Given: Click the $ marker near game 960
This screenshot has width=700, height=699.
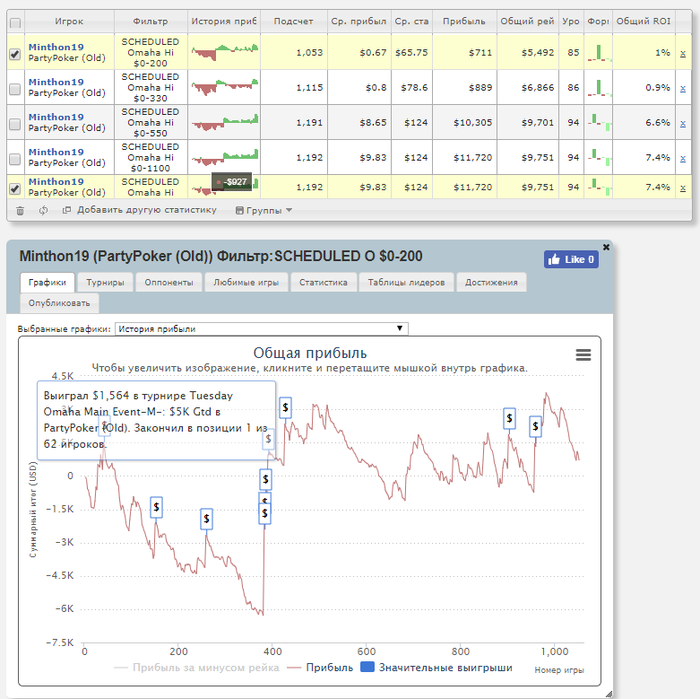Looking at the screenshot, I should [535, 427].
